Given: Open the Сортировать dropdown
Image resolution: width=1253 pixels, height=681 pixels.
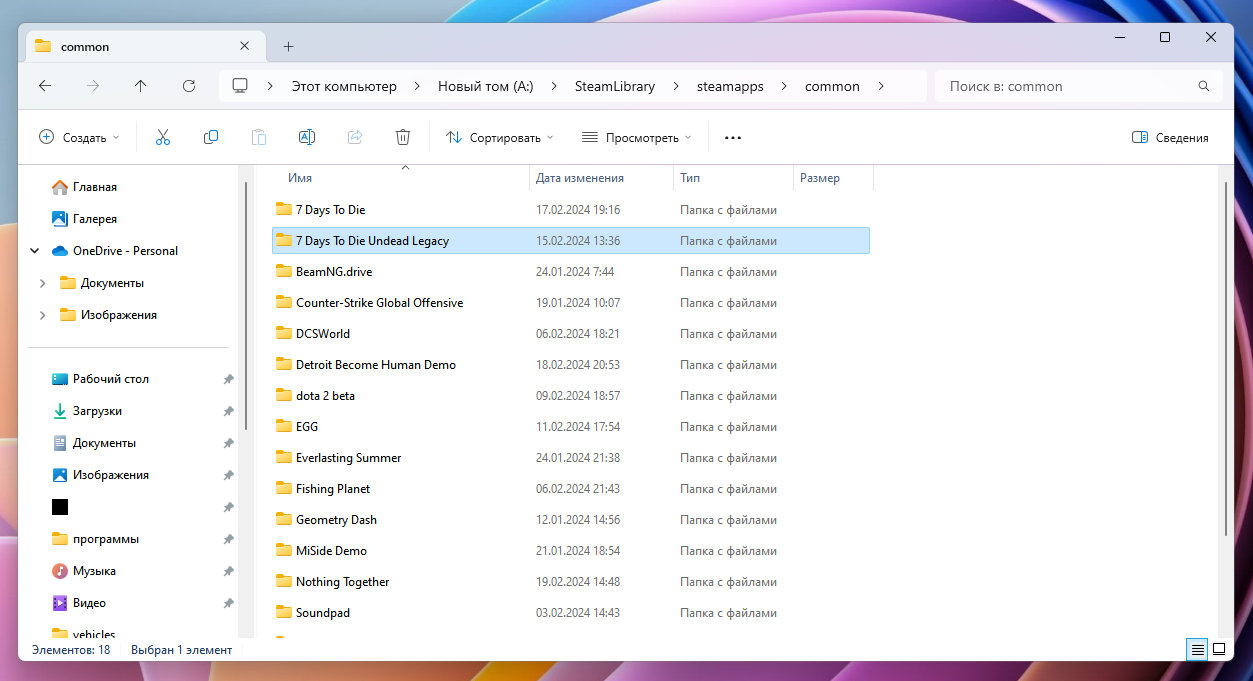Looking at the screenshot, I should click(499, 137).
